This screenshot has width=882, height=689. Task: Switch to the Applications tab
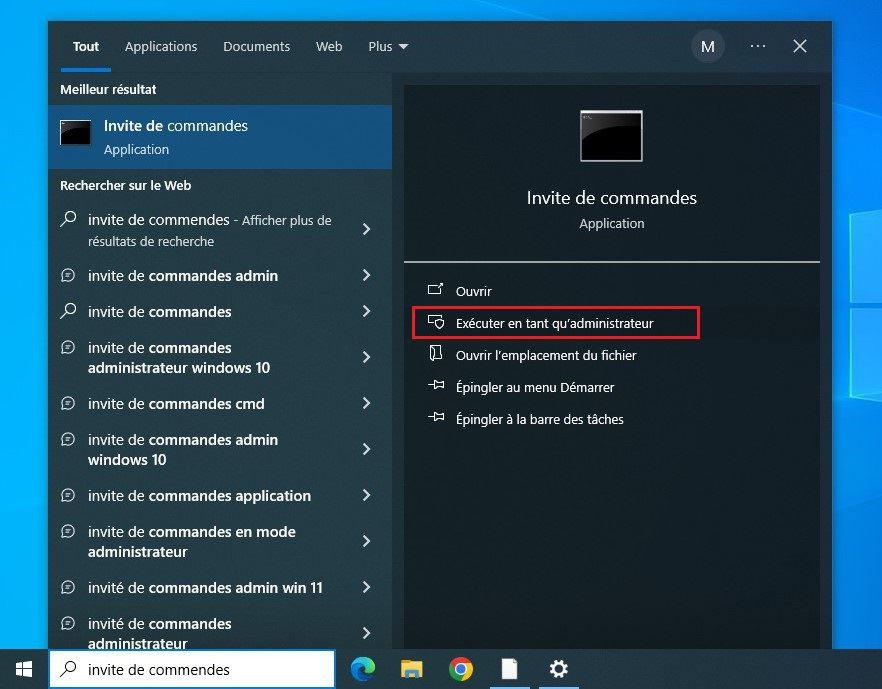[x=161, y=46]
